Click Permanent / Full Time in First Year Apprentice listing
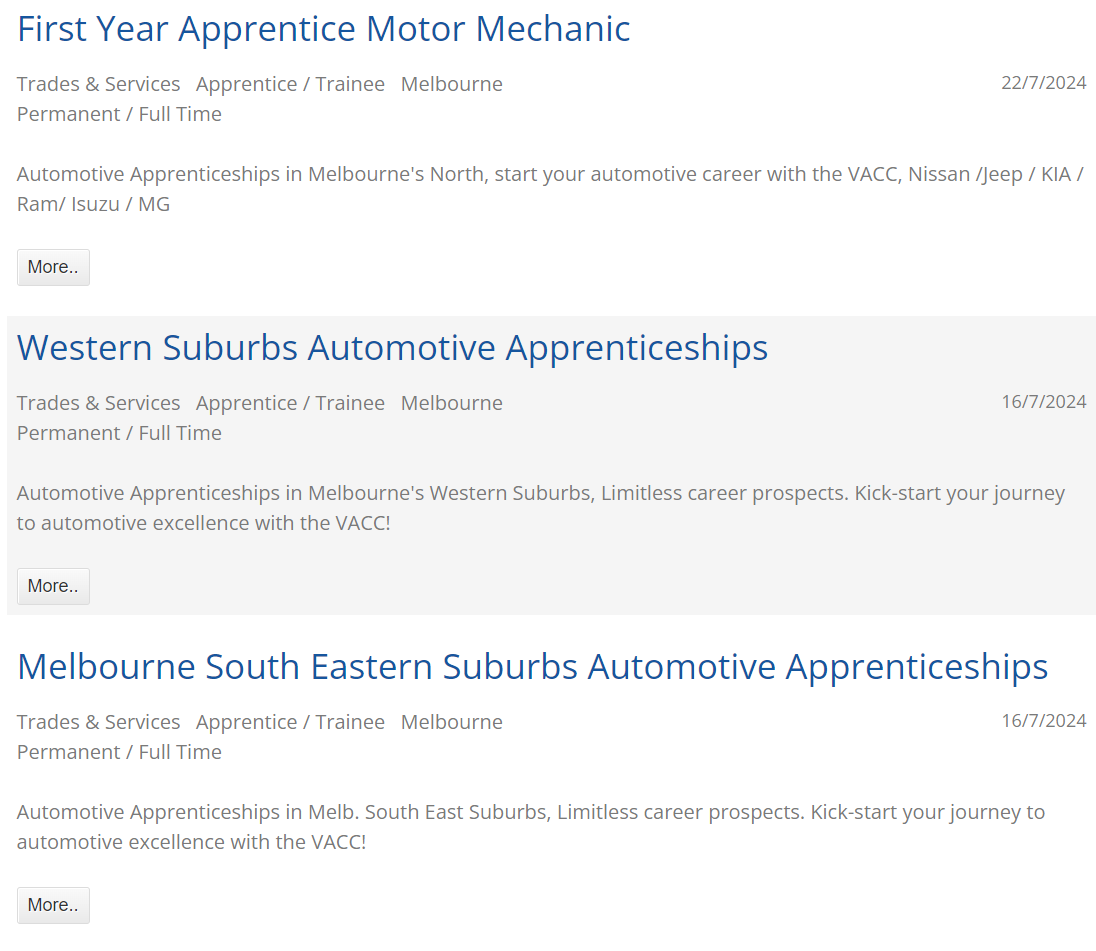 (119, 114)
